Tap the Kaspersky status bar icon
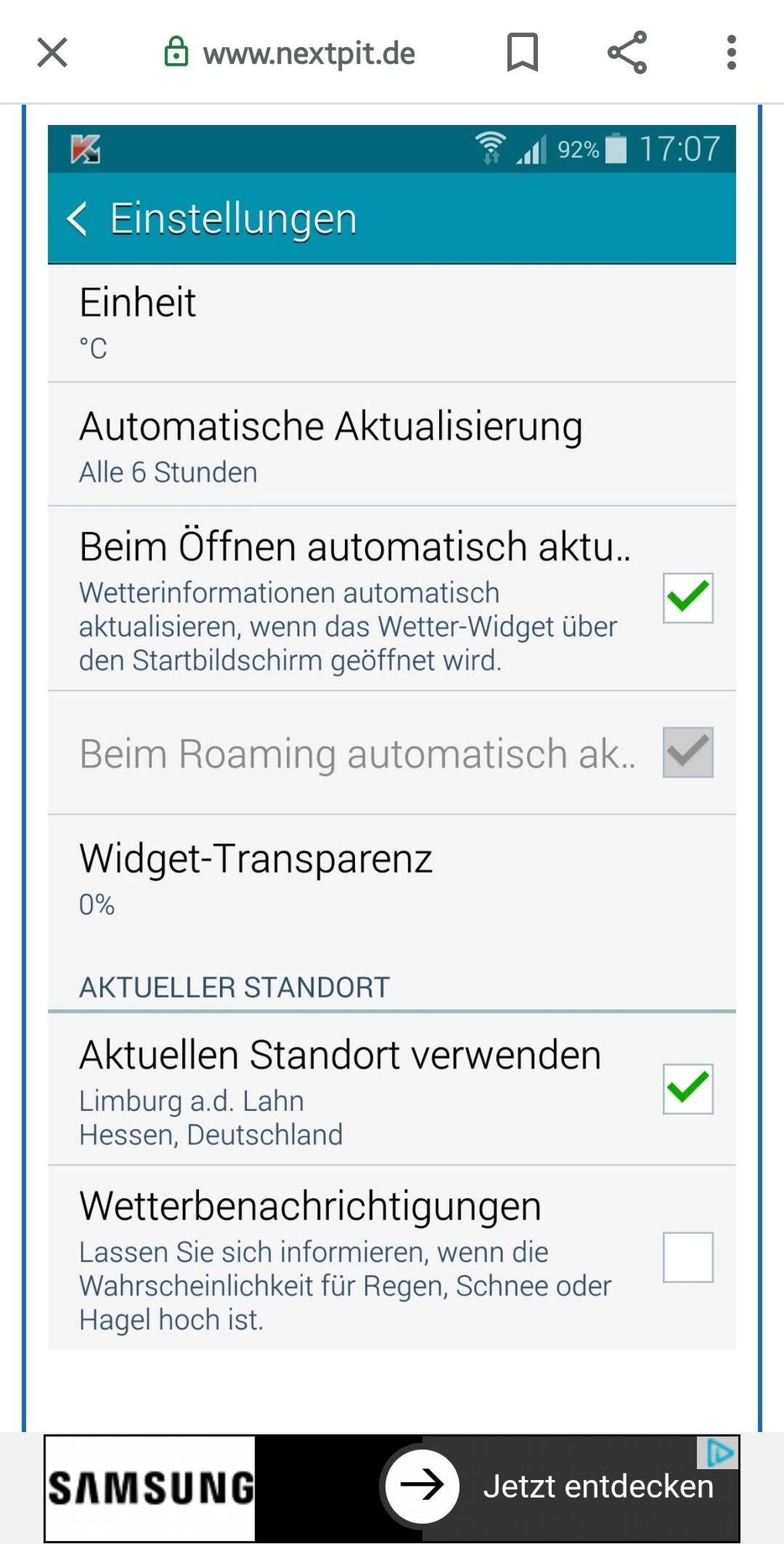The image size is (784, 1544). 86,149
